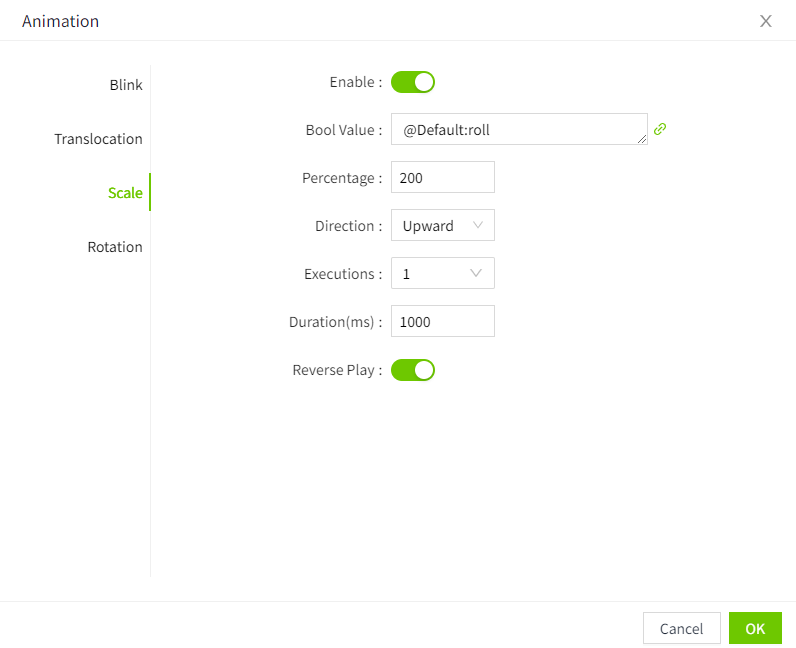Select the Scale tab

click(x=125, y=193)
